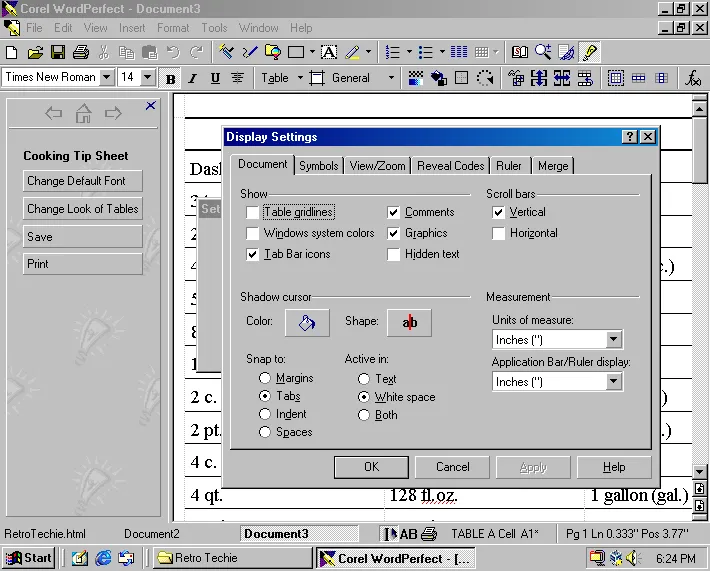Switch to the Symbols tab
The width and height of the screenshot is (710, 571).
tap(319, 166)
